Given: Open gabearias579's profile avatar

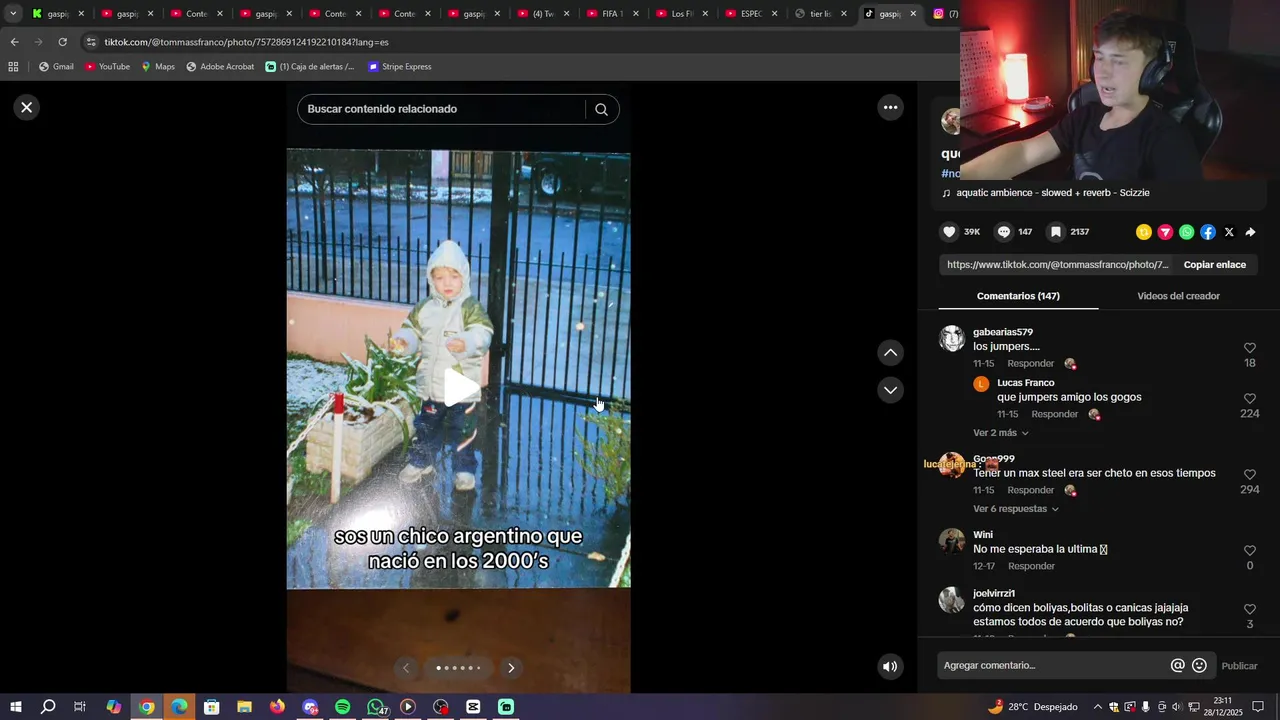Looking at the screenshot, I should [952, 338].
